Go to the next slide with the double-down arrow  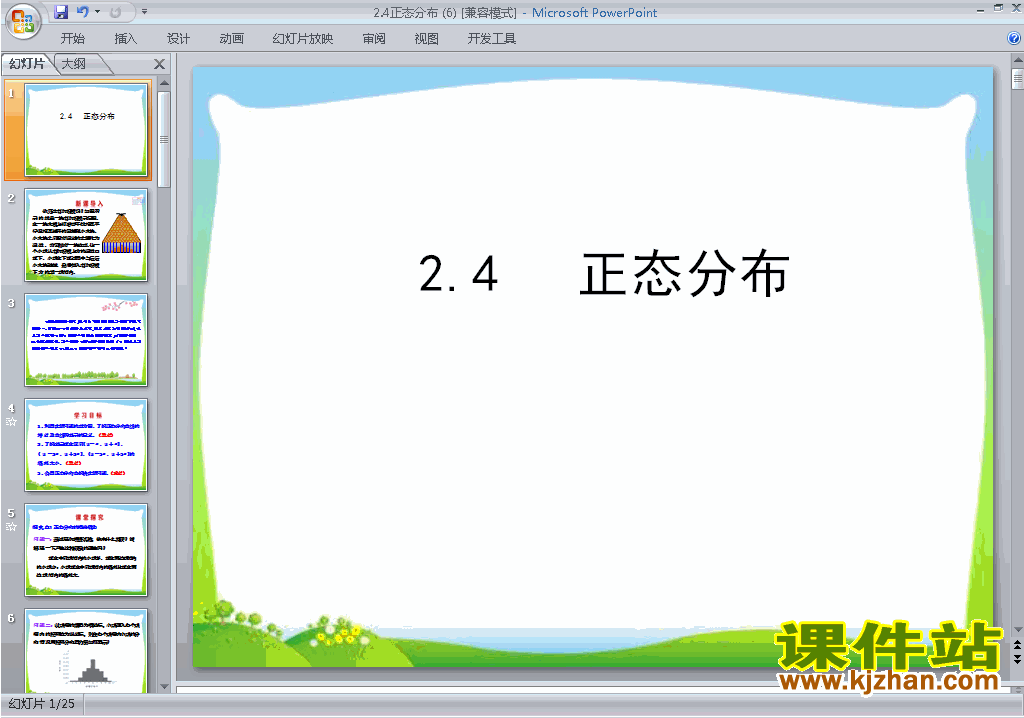point(1017,659)
